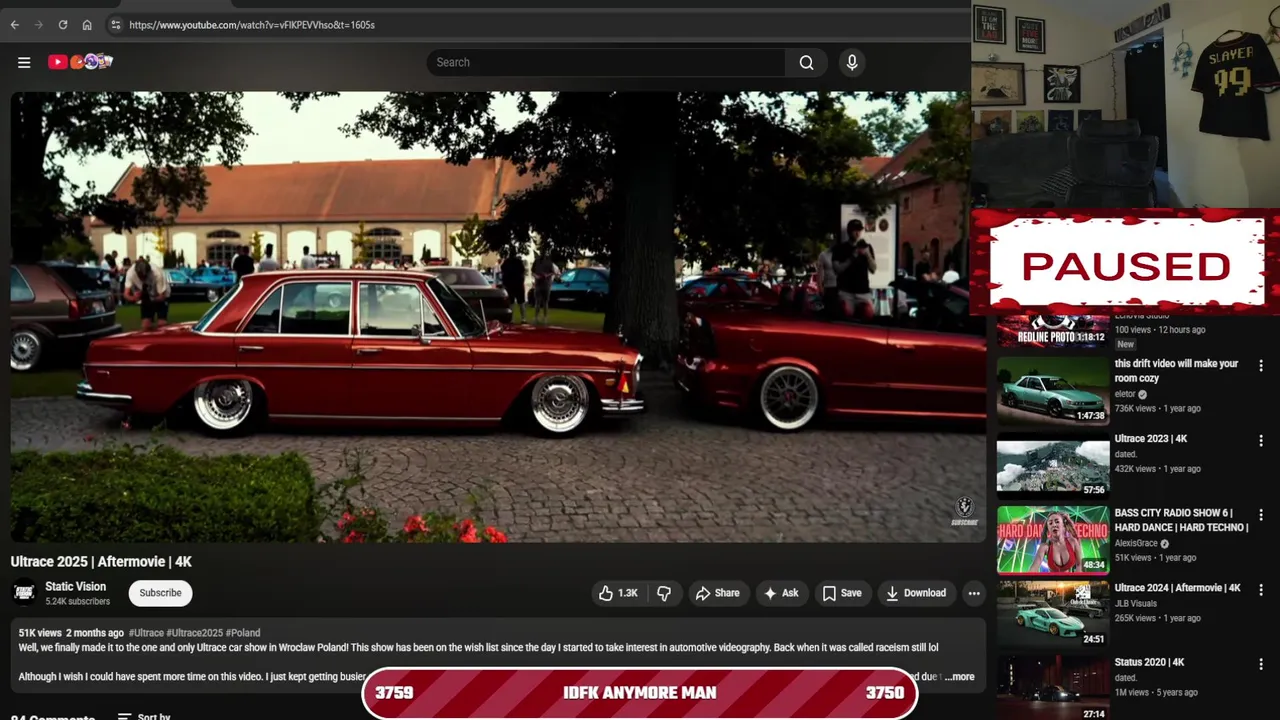Viewport: 1280px width, 720px height.
Task: Go to YouTube home via logo
Action: click(80, 62)
